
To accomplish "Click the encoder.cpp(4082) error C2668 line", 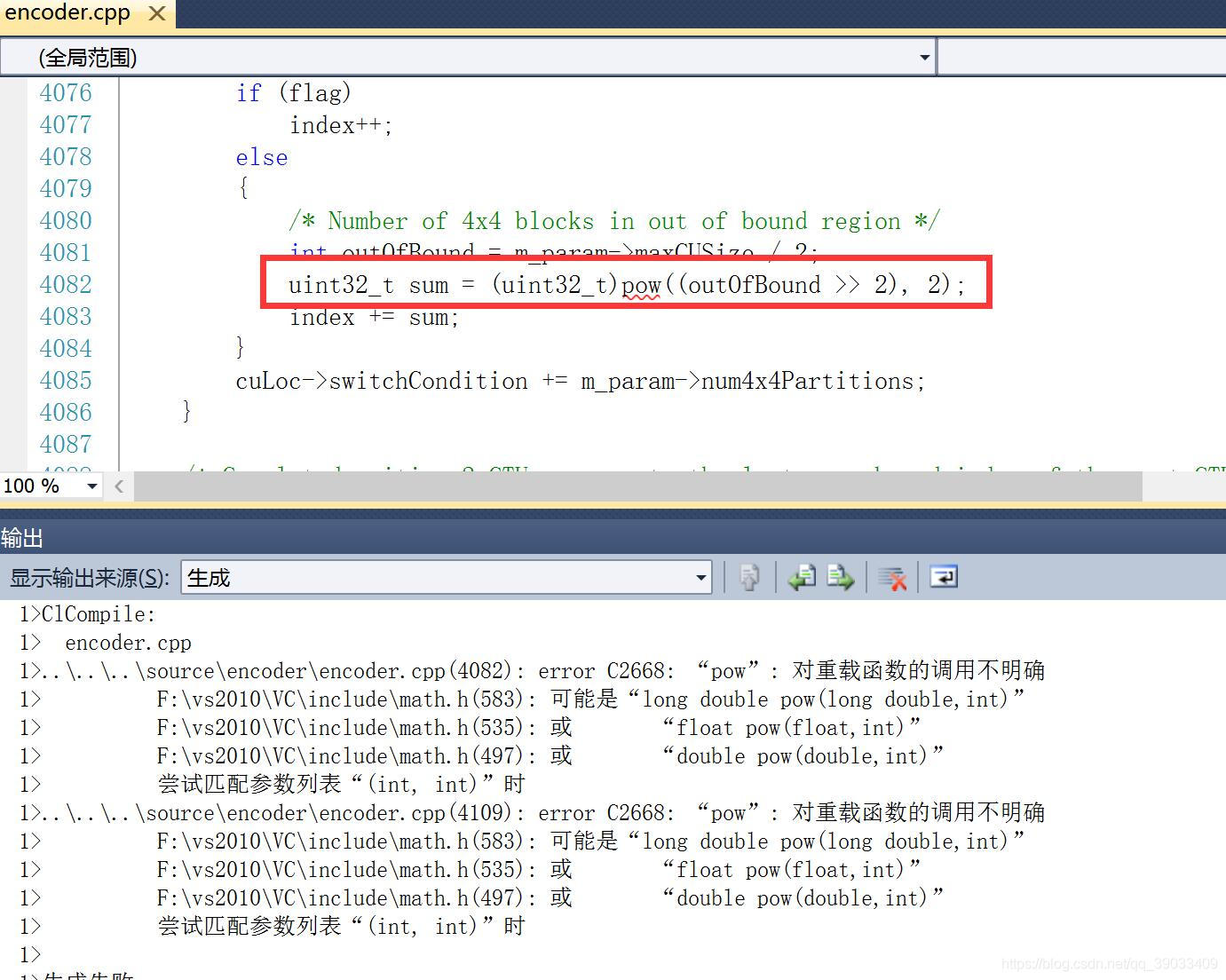I will point(532,670).
